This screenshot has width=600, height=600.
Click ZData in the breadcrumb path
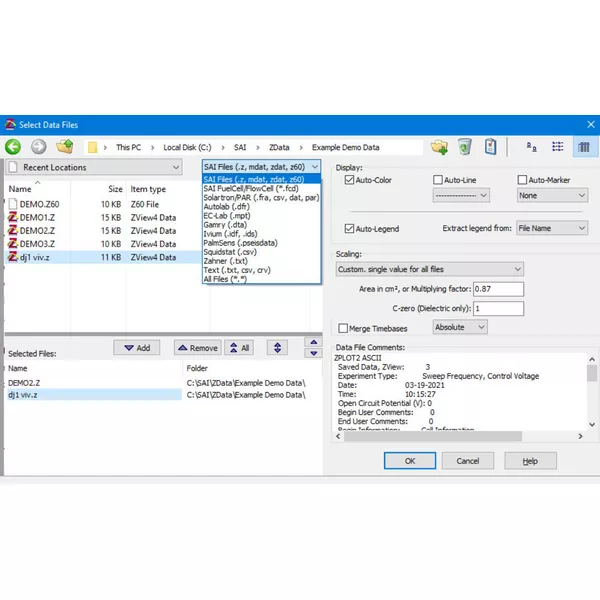279,147
